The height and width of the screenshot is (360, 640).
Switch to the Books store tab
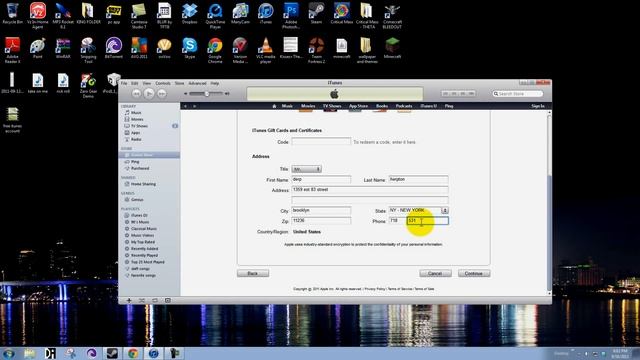(382, 106)
